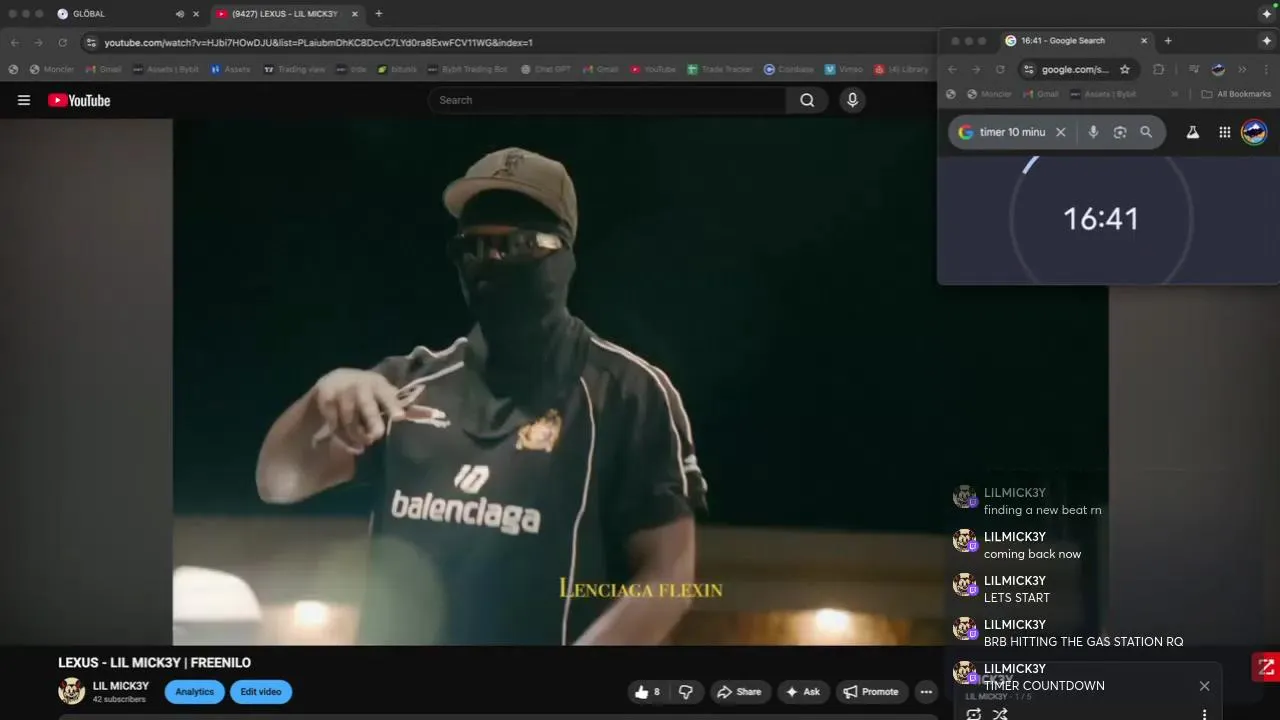Image resolution: width=1280 pixels, height=720 pixels.
Task: Close the GLÖBAL tab
Action: 196,14
